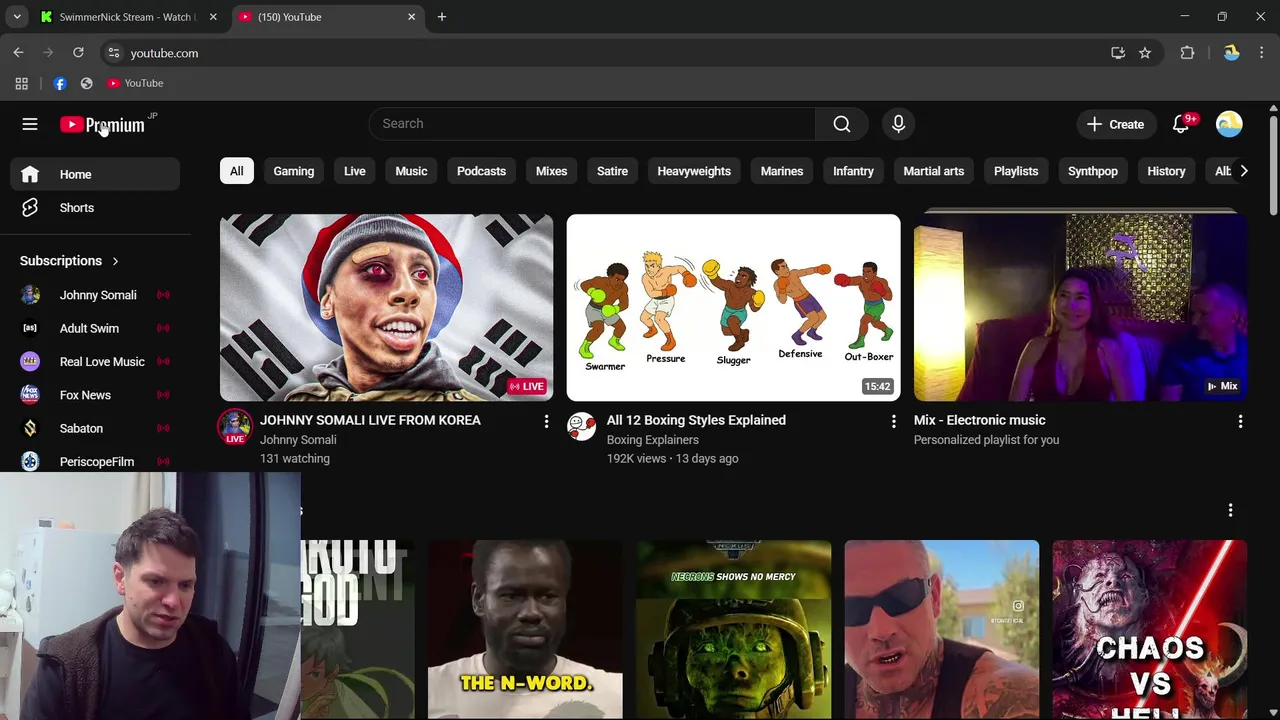Screen dimensions: 1280x720
Task: Click the install app icon in address bar
Action: 1118,53
